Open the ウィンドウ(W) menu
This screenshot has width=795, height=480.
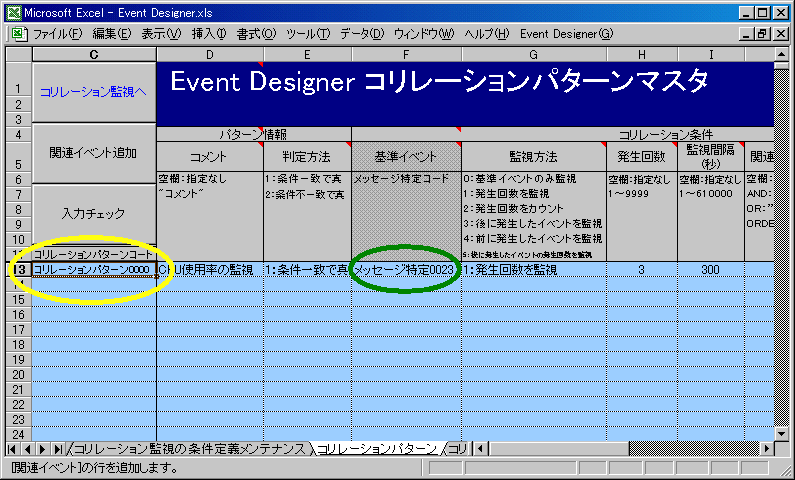point(424,34)
